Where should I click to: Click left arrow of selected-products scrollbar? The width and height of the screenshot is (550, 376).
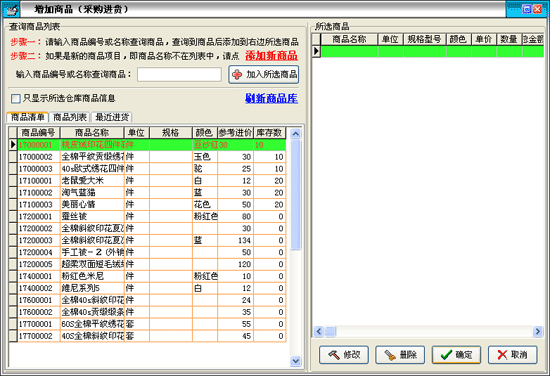(x=318, y=331)
